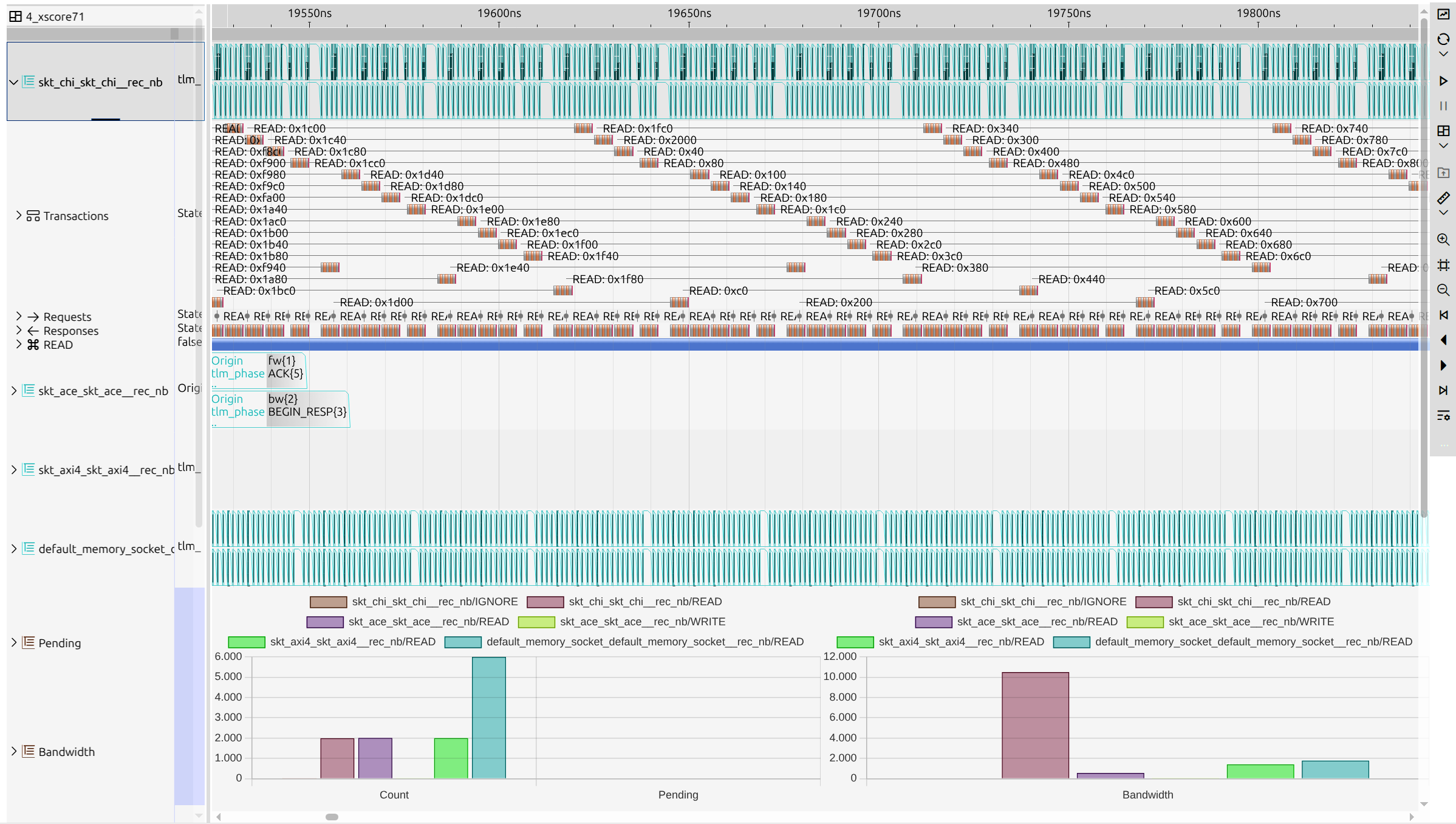This screenshot has width=1456, height=824.
Task: Click the zoom in magnifier icon
Action: [1443, 239]
